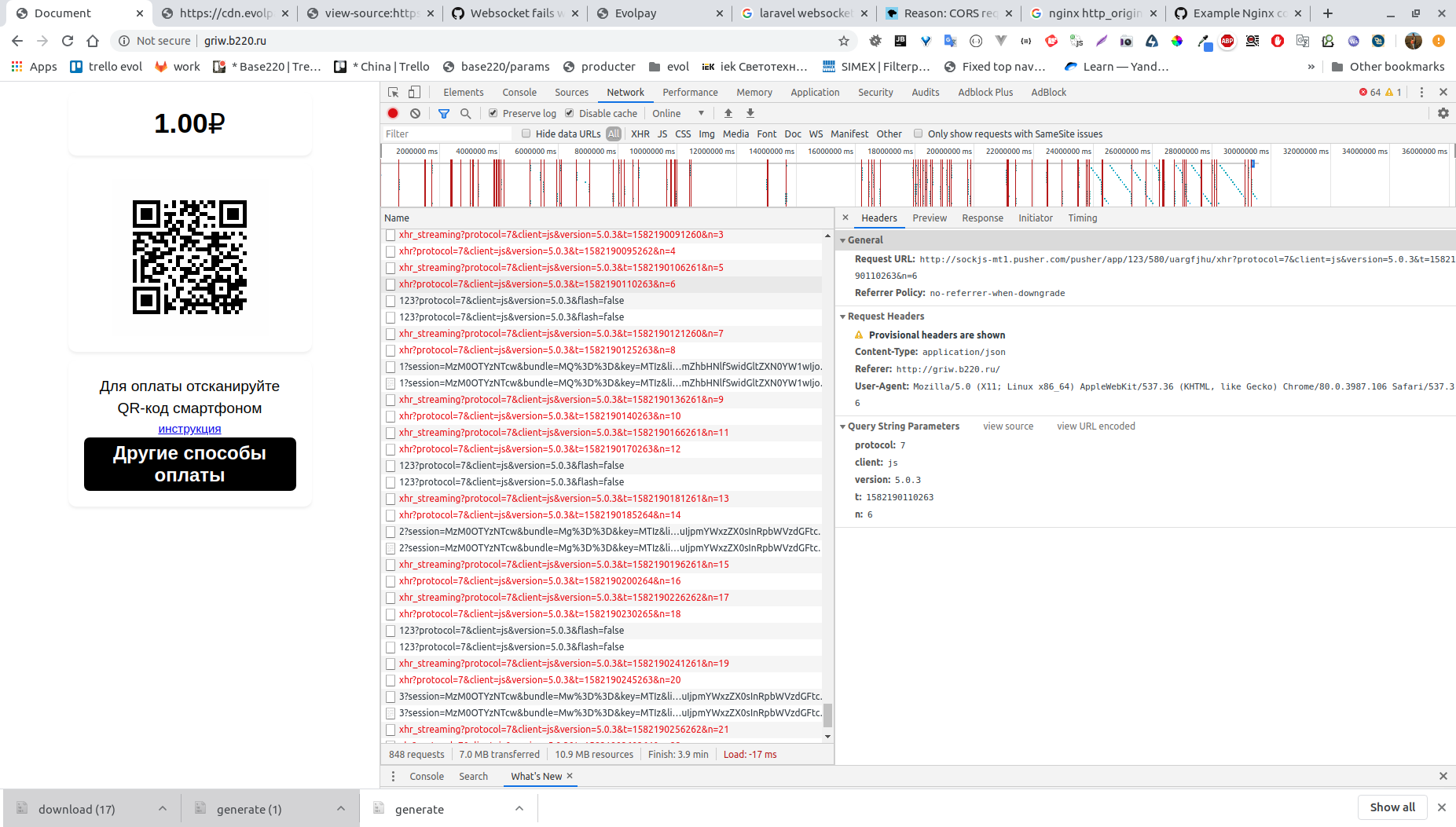Viewport: 1456px width, 827px height.
Task: Toggle Preserve log checkbox
Action: 493,113
